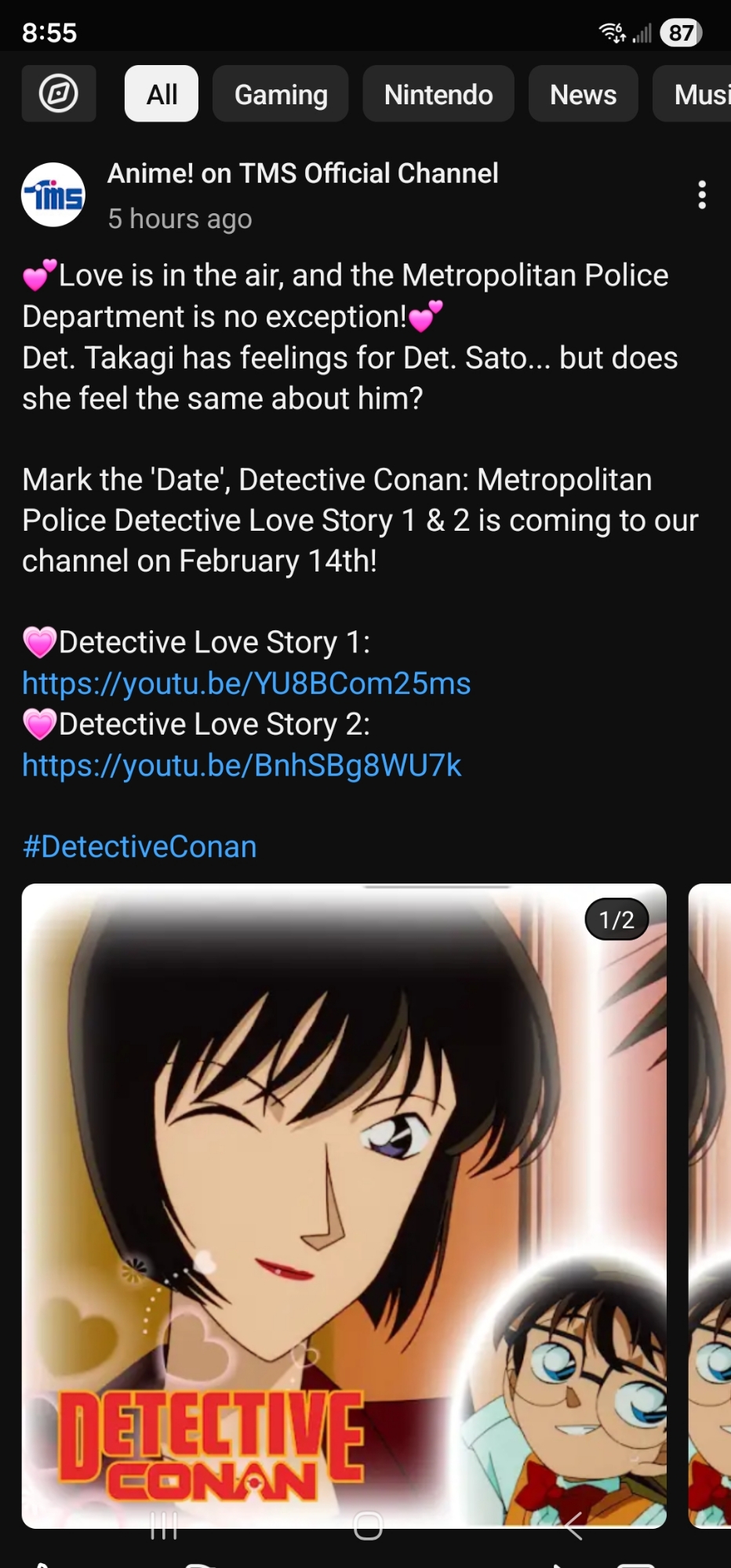View the second image in the carousel
Image resolution: width=731 pixels, height=1568 pixels.
tap(710, 1206)
